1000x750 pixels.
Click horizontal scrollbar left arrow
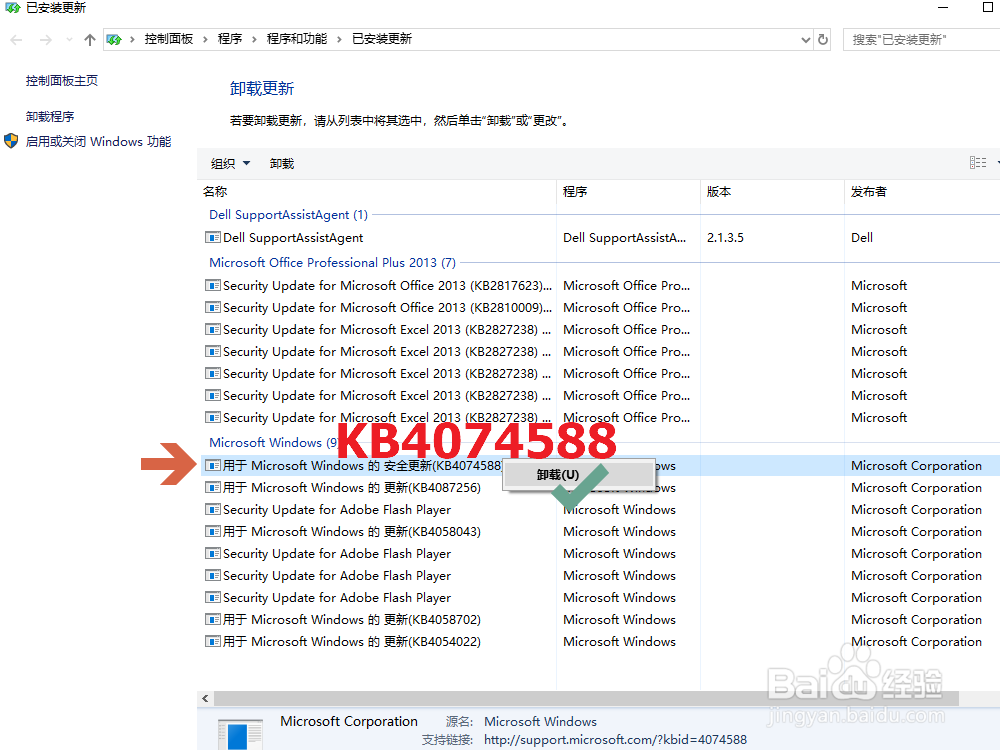[x=205, y=698]
